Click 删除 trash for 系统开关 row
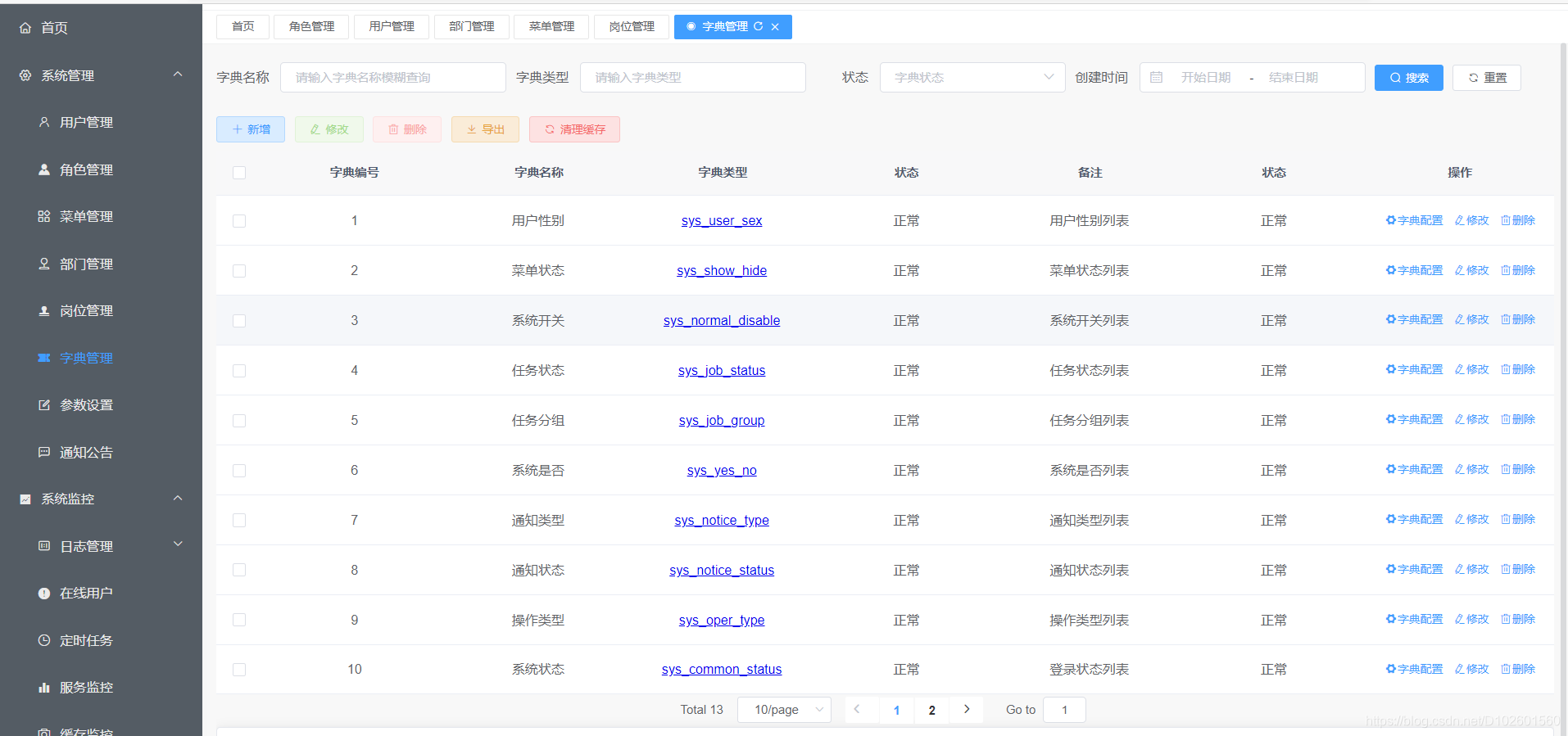This screenshot has width=1568, height=736. tap(1518, 319)
